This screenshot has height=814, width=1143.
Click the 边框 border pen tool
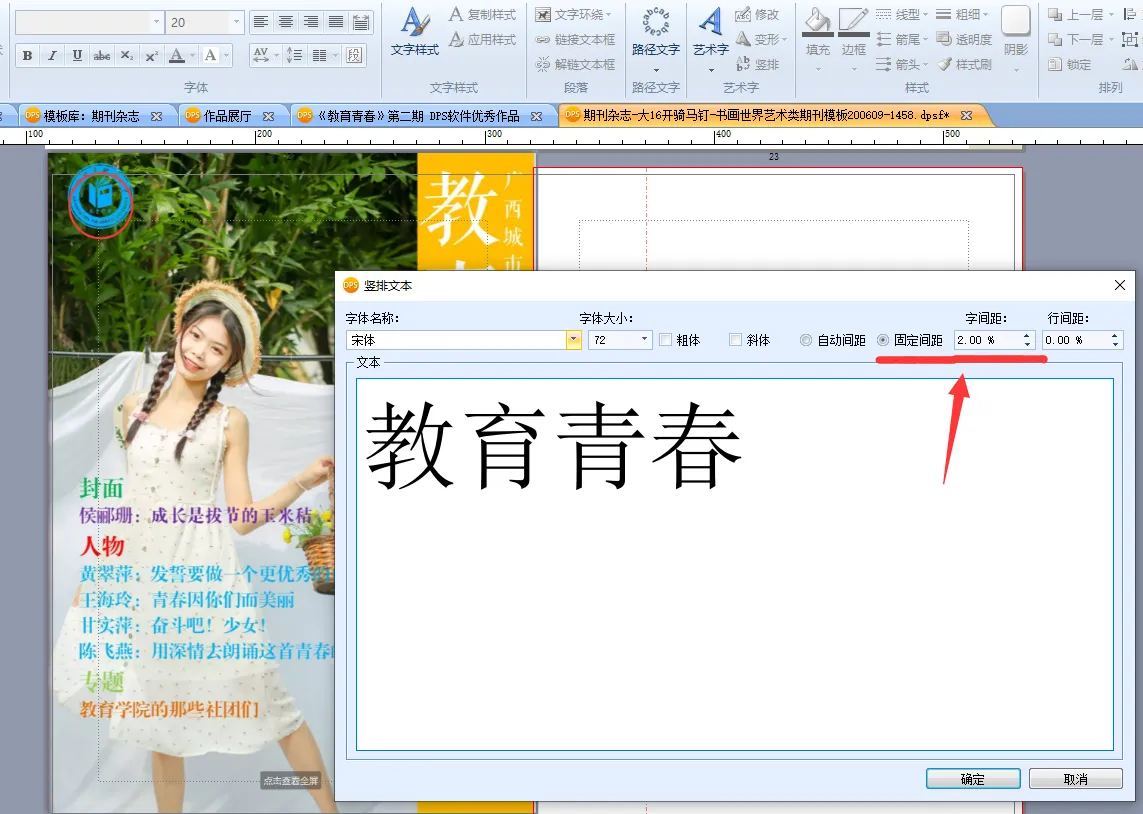pos(854,32)
